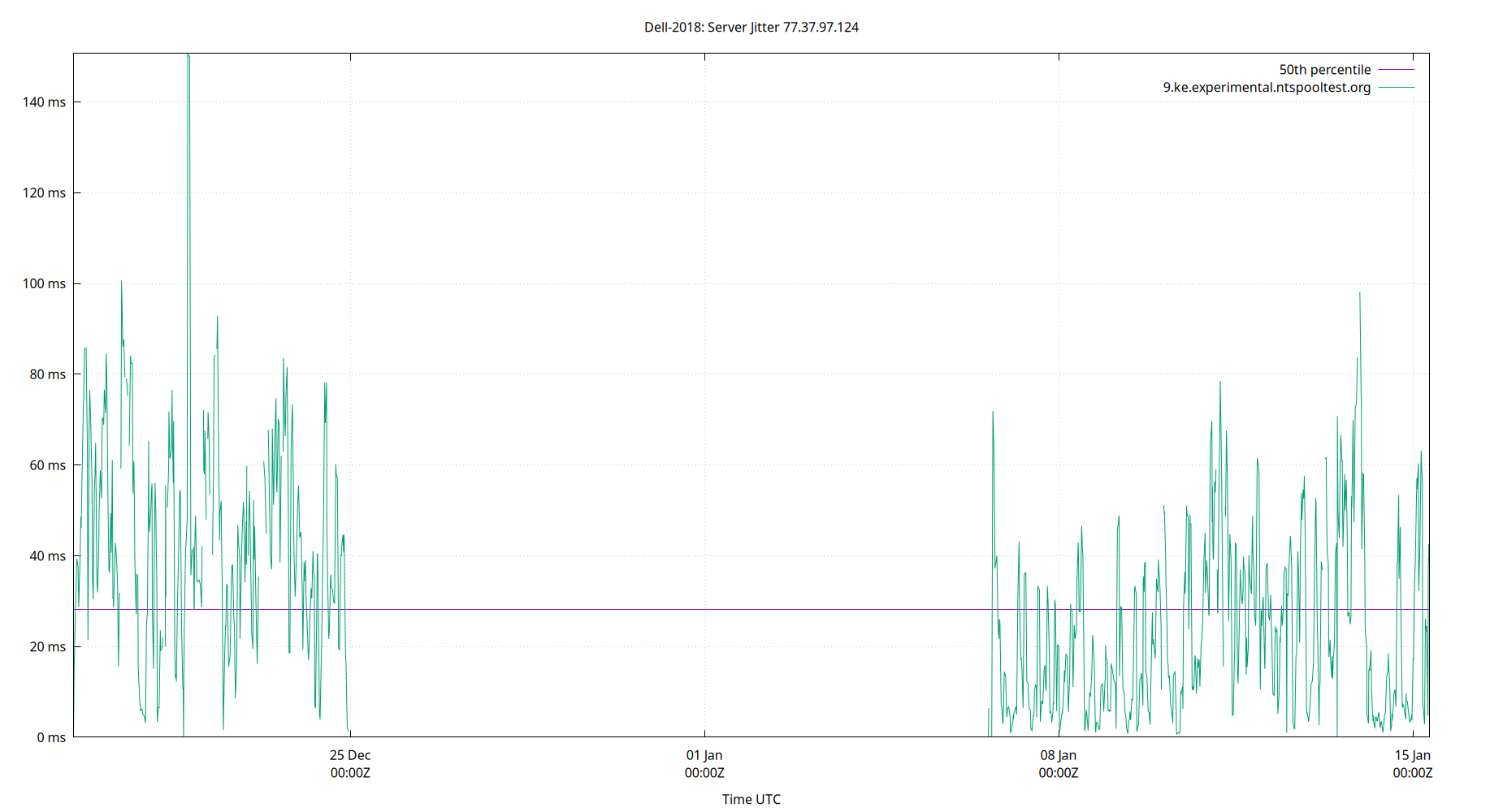
Task: Select the "9.ke.experimental.ntspooltest.org" legend entry
Action: coord(1265,87)
